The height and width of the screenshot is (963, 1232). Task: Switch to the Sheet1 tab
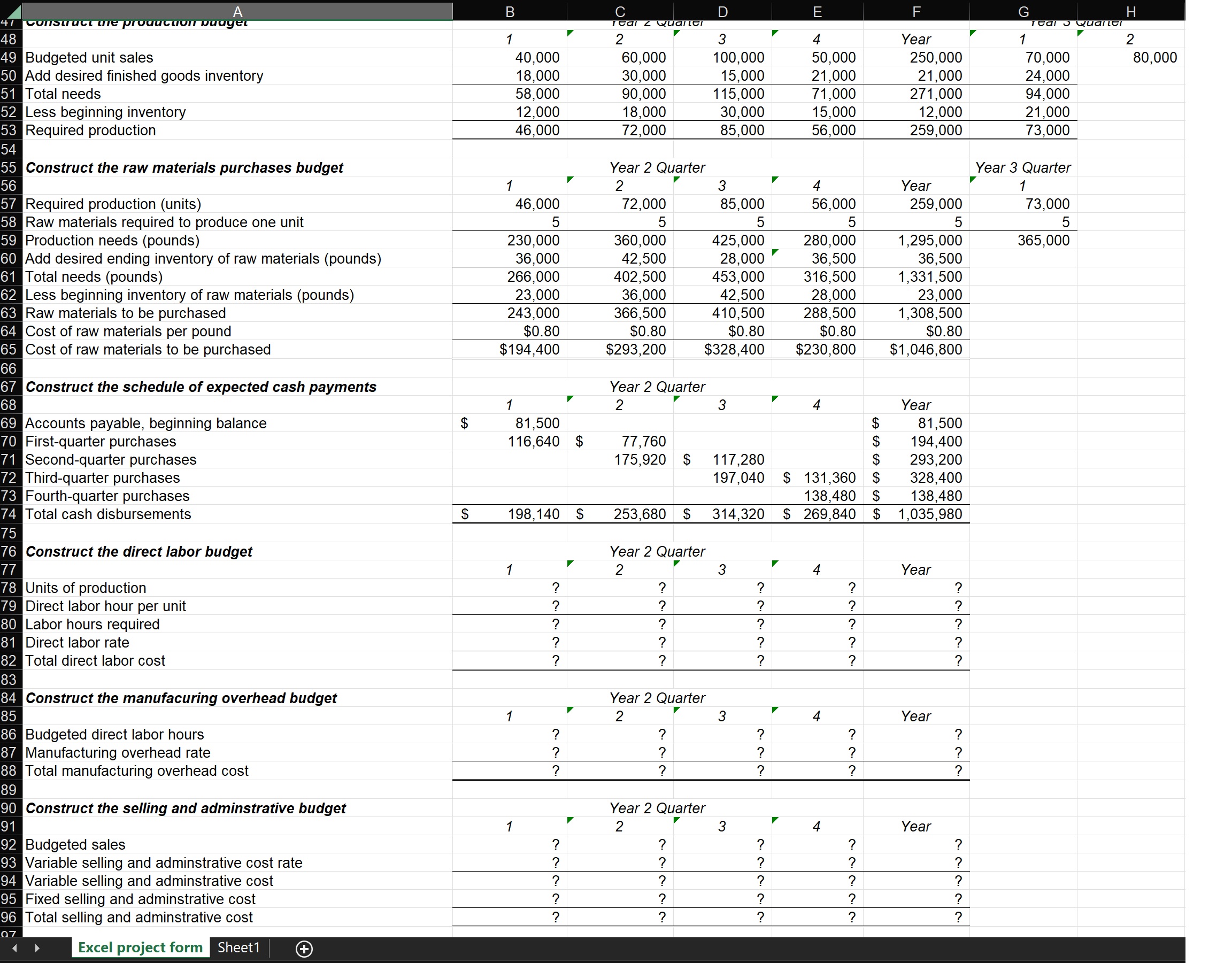point(238,947)
